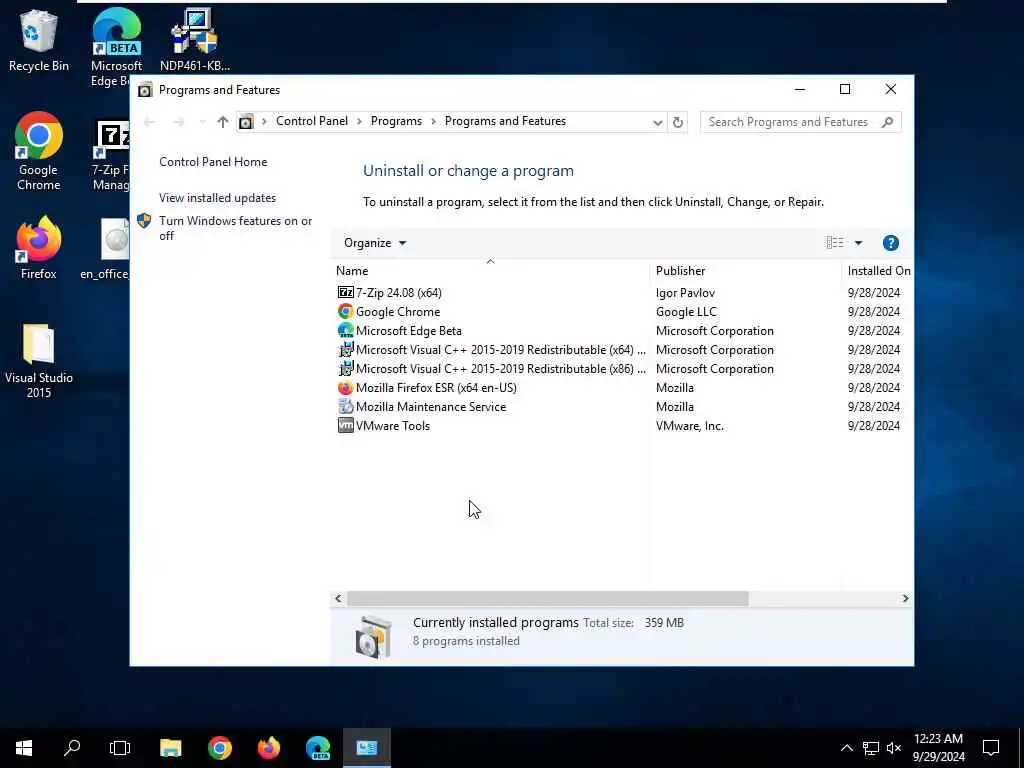Click the Control Panel icon in address bar

point(246,121)
